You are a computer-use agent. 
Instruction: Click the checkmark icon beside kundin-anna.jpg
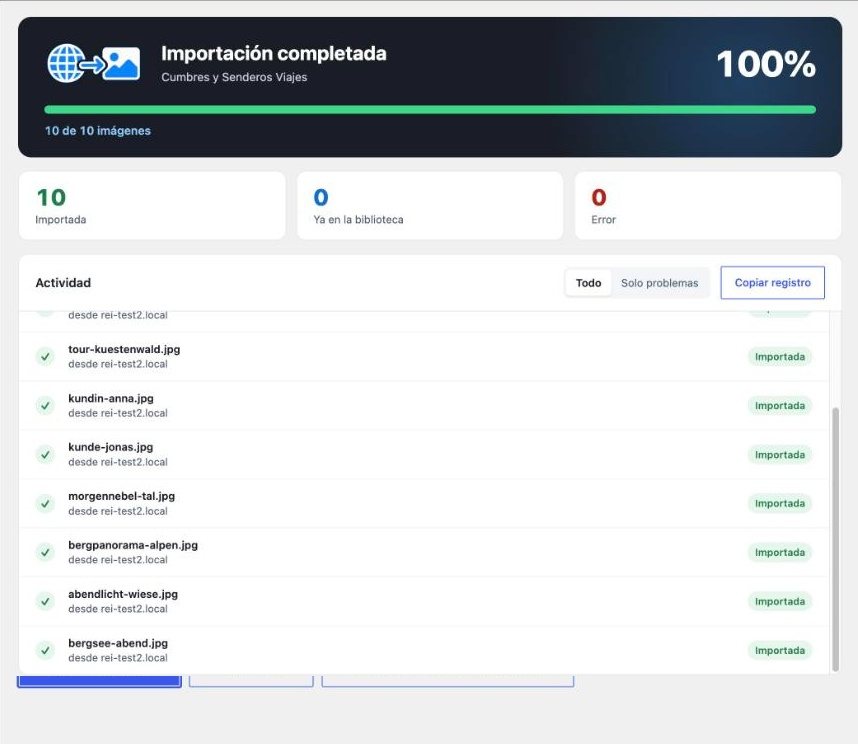[45, 405]
